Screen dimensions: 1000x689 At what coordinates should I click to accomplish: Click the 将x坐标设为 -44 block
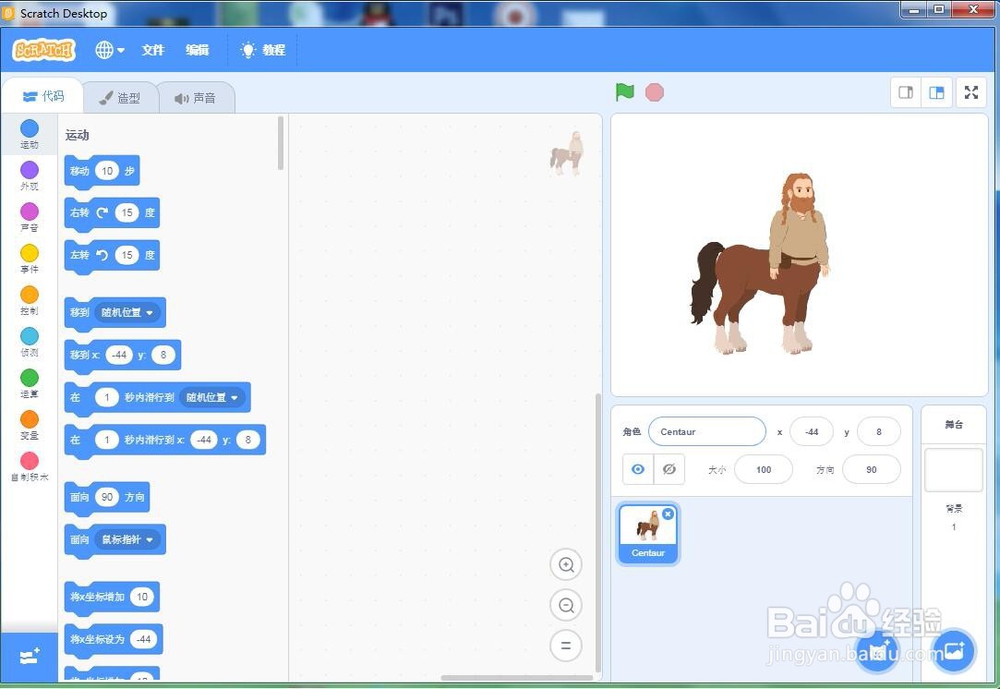click(114, 640)
